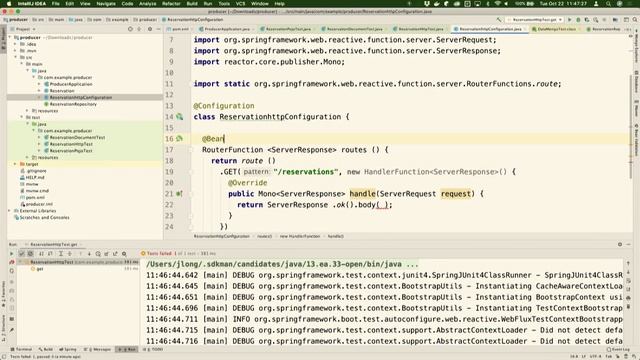Switch to the ReservationDocumentTest.java tab
This screenshot has width=640, height=360.
point(353,29)
